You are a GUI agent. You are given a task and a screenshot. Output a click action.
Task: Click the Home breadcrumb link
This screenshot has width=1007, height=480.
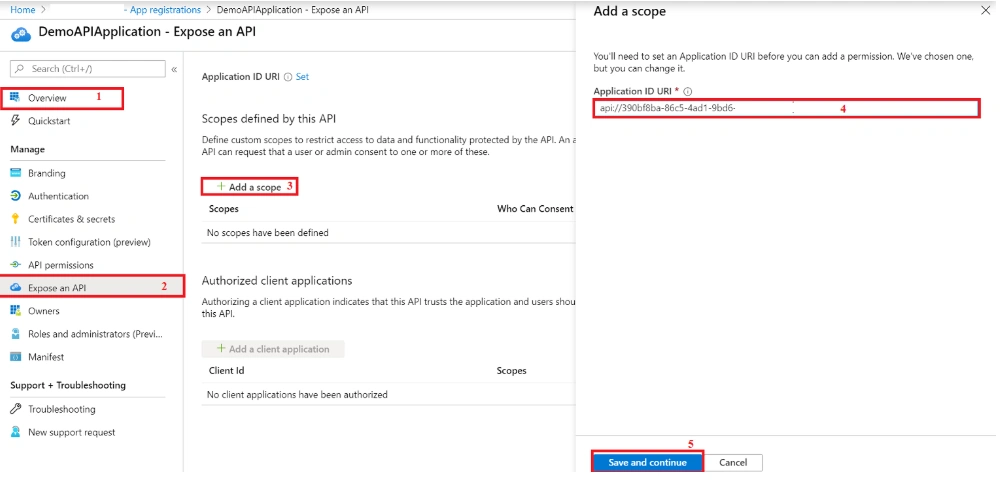22,10
